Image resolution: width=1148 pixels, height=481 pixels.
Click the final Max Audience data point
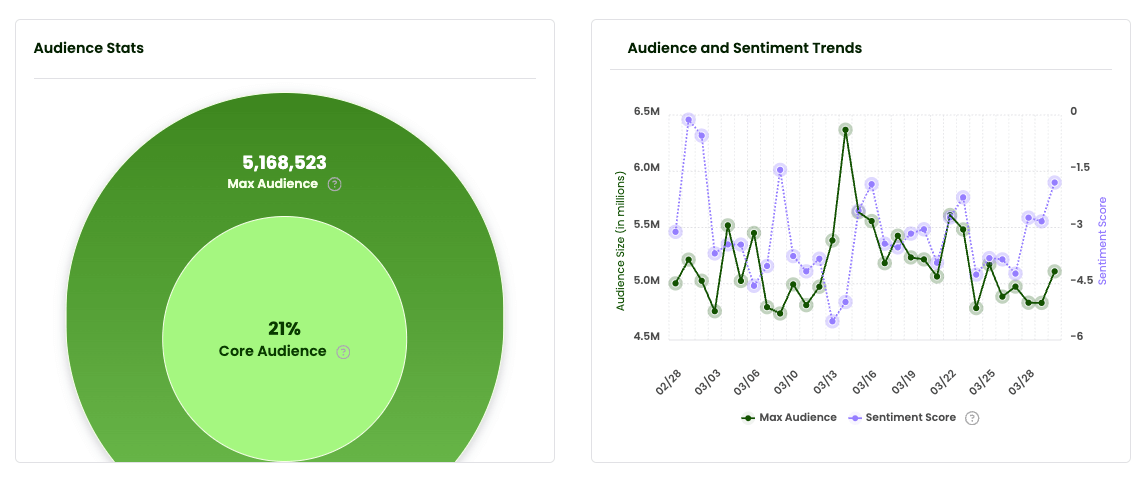coord(1054,271)
